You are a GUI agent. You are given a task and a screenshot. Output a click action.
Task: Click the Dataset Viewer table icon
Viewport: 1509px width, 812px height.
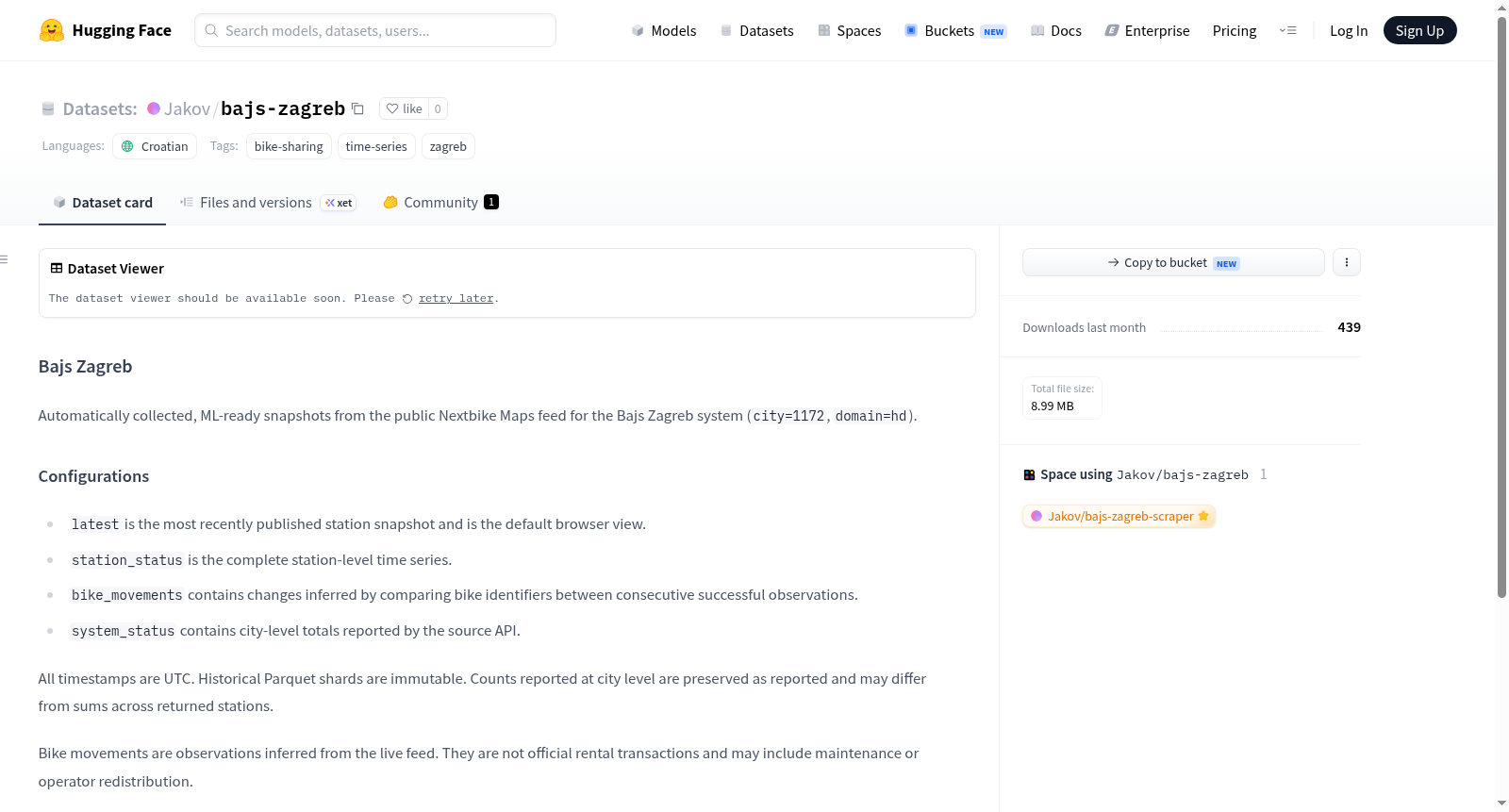57,269
